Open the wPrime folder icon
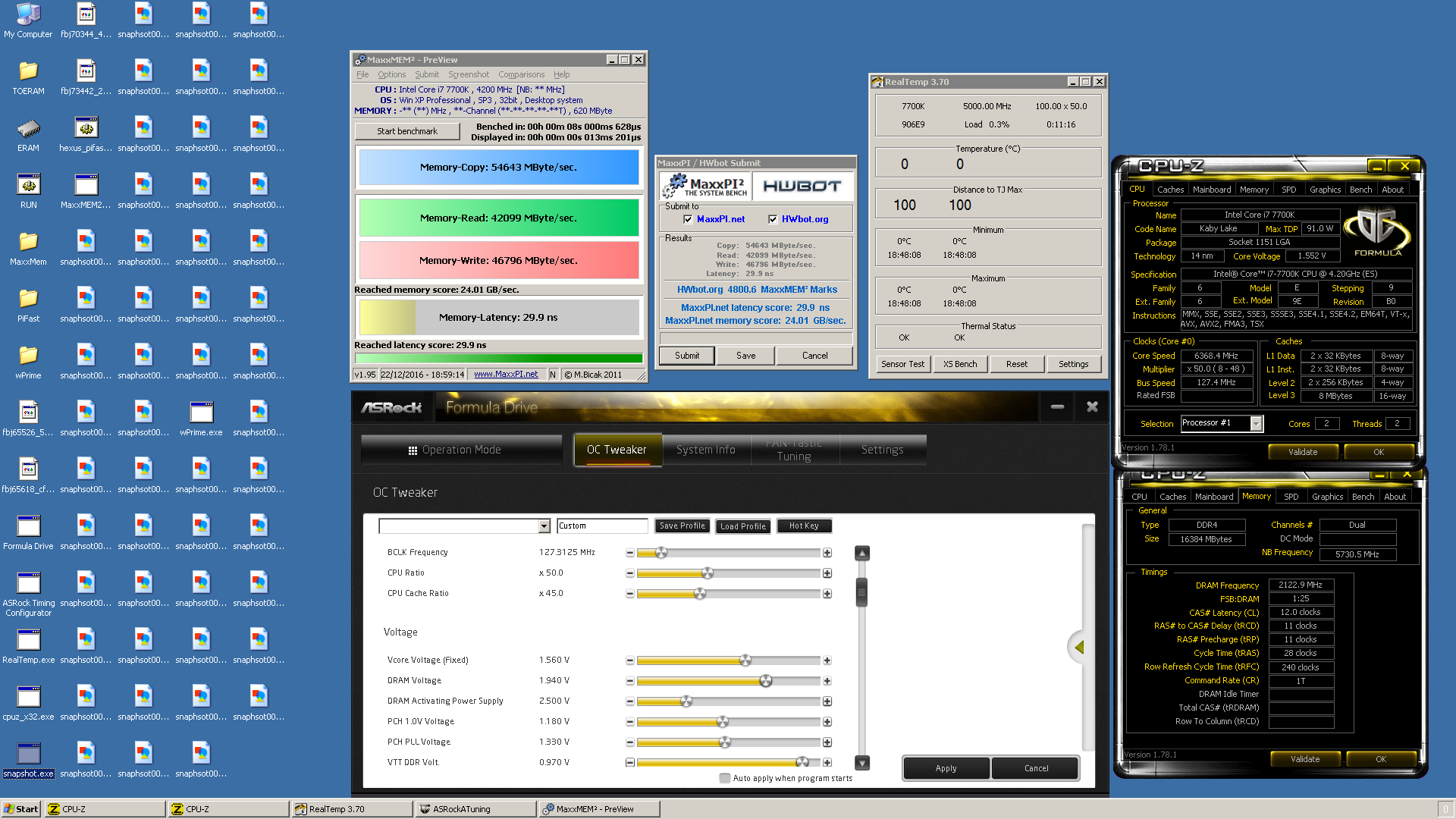The width and height of the screenshot is (1456, 819). point(28,362)
